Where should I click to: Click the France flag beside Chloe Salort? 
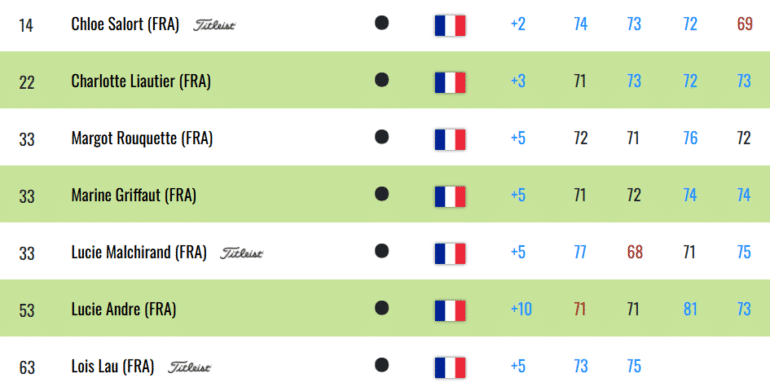coord(450,26)
